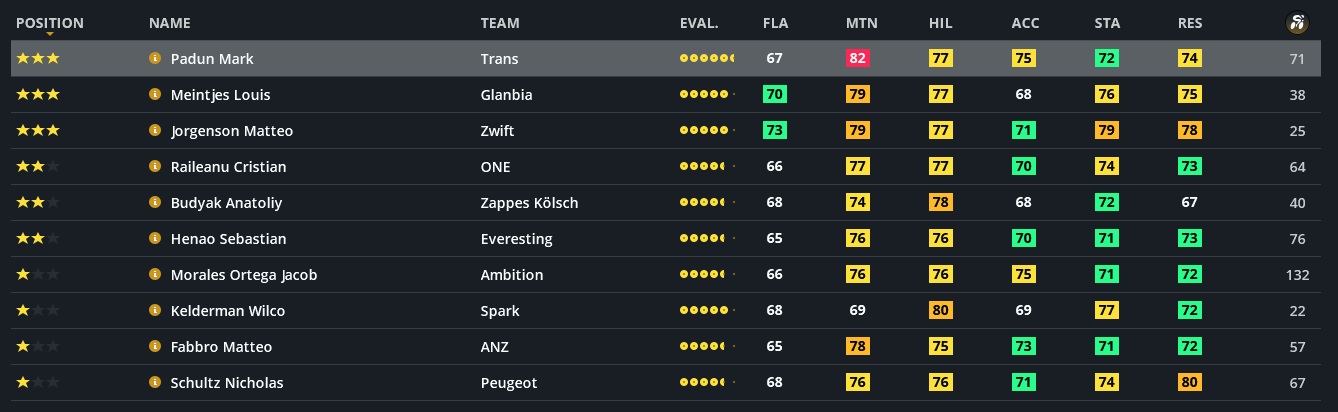Click the info icon for Jorgenson Matteo
1338x412 pixels.
[x=155, y=131]
